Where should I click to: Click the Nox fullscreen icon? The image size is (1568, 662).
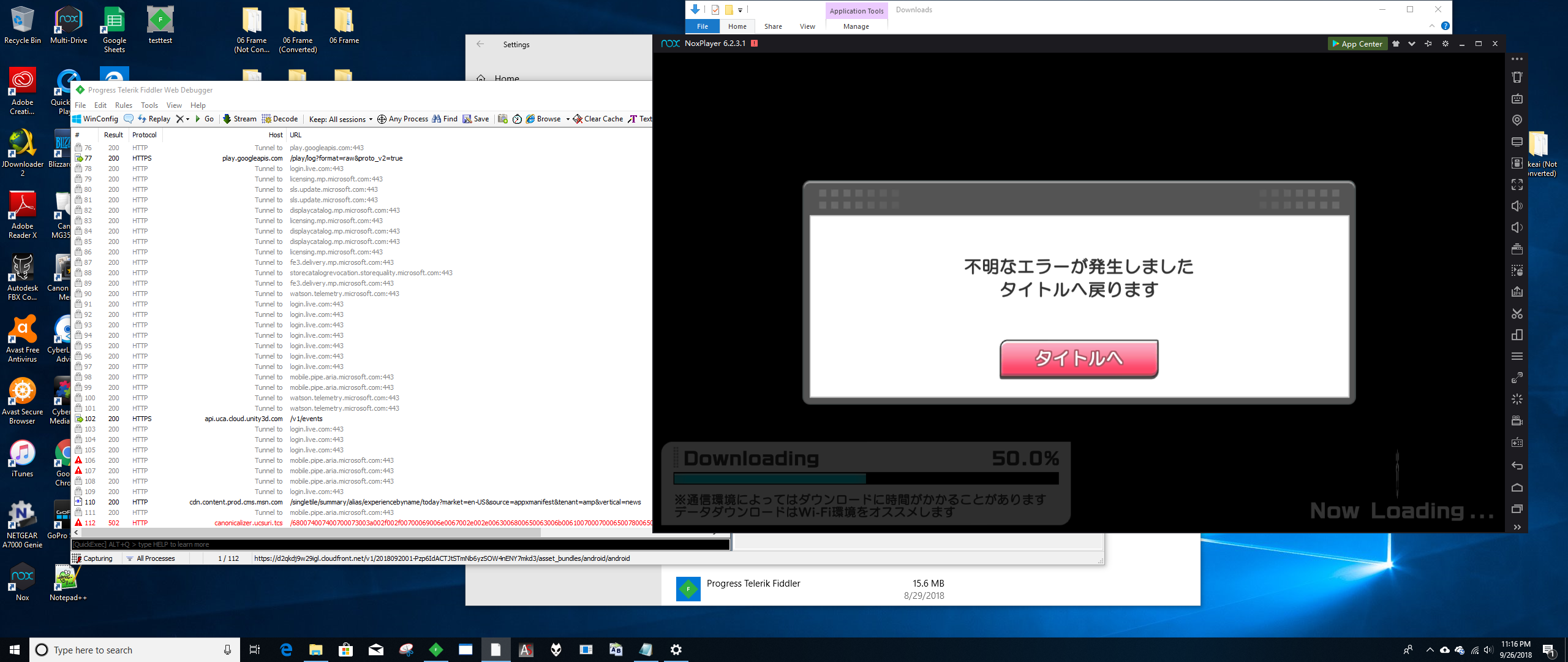pos(1517,185)
